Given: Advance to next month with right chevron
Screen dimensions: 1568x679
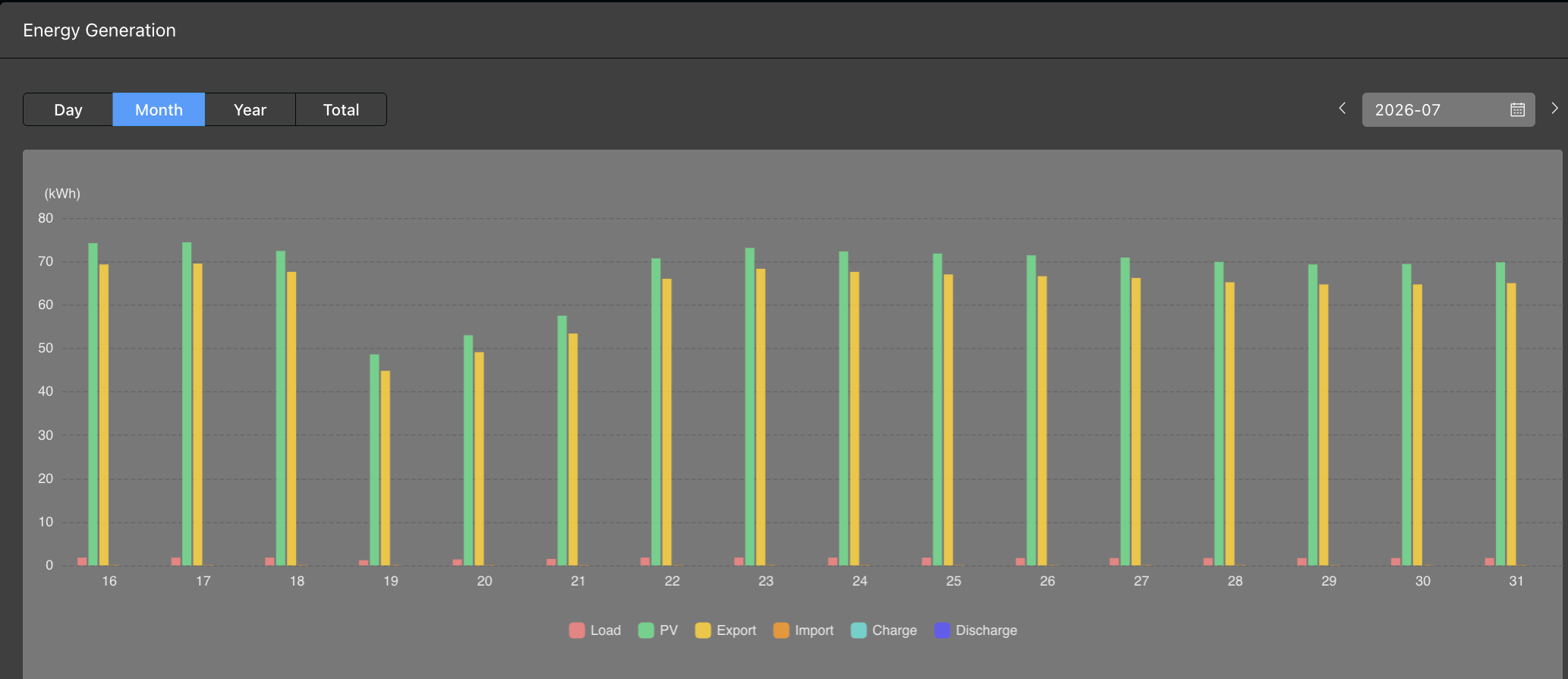Looking at the screenshot, I should pyautogui.click(x=1554, y=109).
